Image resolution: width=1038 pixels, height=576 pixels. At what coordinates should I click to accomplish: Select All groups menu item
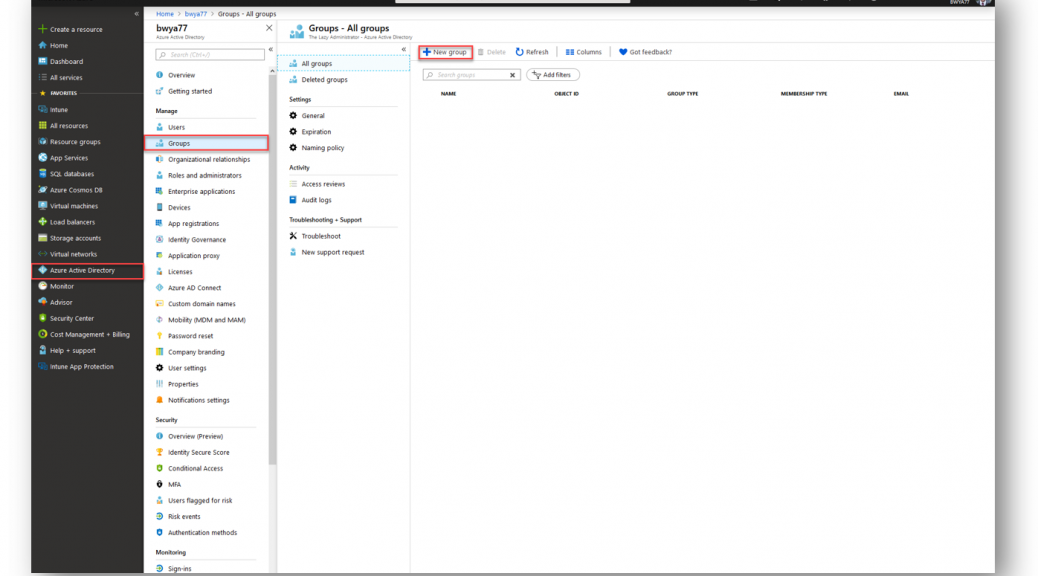click(344, 64)
